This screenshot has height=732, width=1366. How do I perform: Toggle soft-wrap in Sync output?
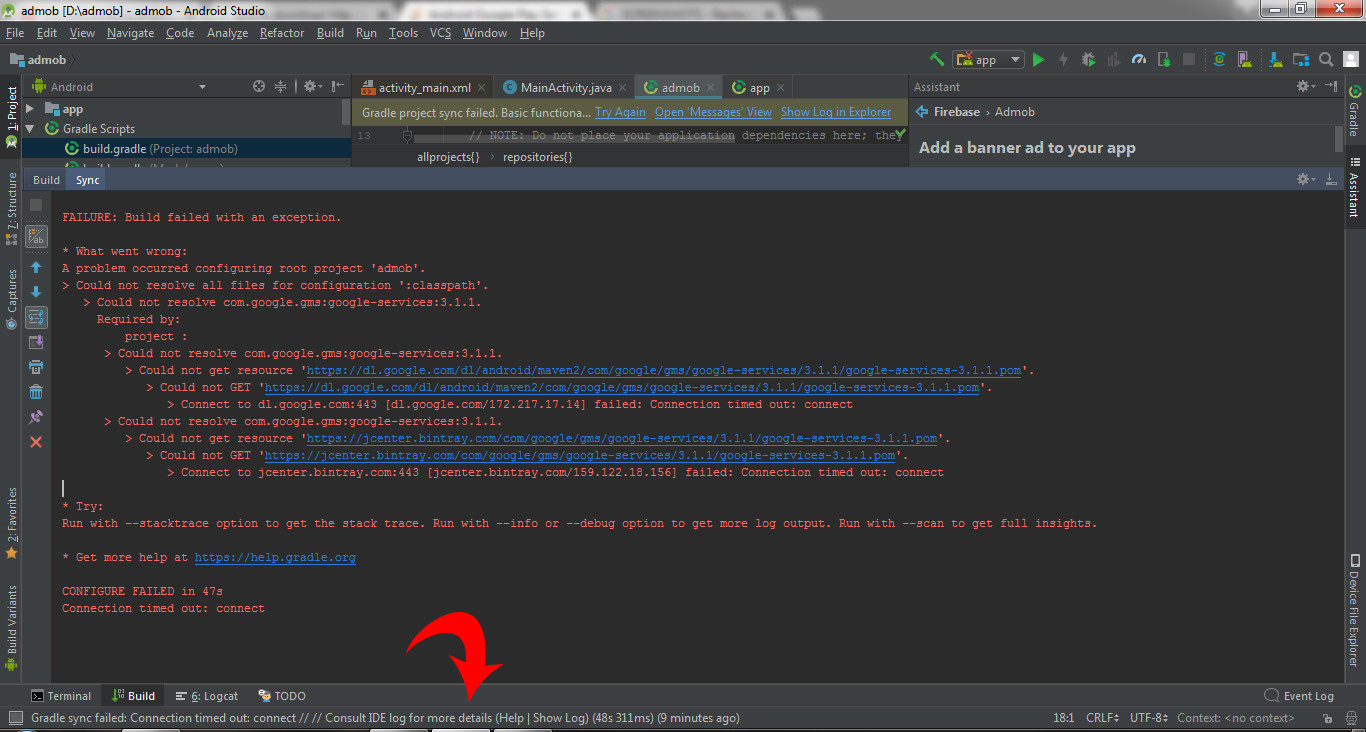pos(36,317)
